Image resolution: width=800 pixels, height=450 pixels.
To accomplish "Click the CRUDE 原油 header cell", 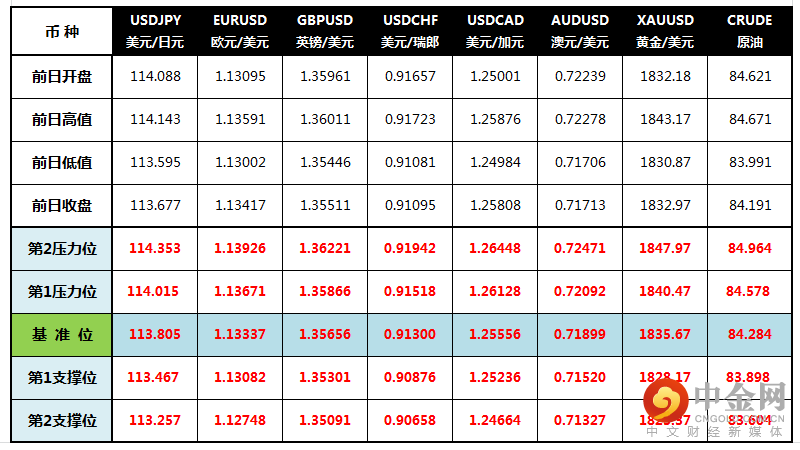I will pyautogui.click(x=749, y=31).
